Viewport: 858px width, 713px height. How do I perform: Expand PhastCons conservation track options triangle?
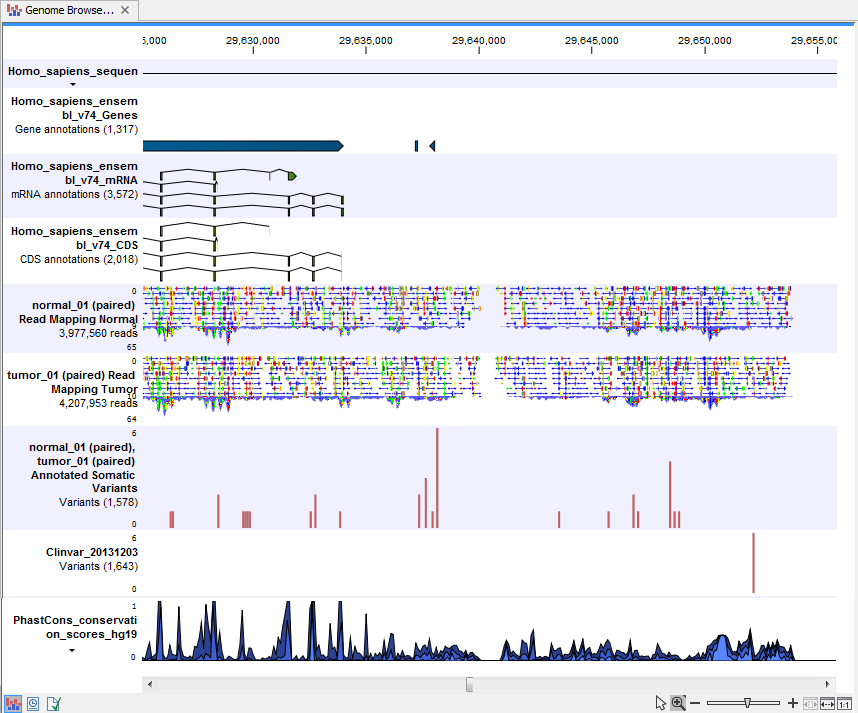point(71,650)
